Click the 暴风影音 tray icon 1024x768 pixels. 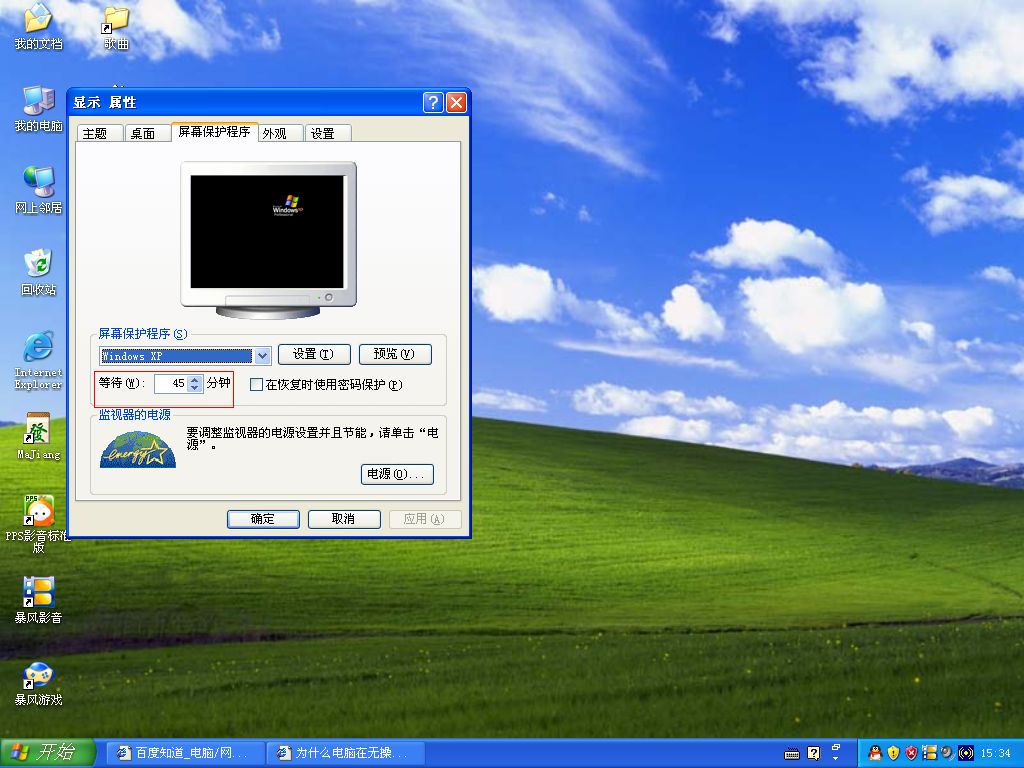click(x=929, y=753)
